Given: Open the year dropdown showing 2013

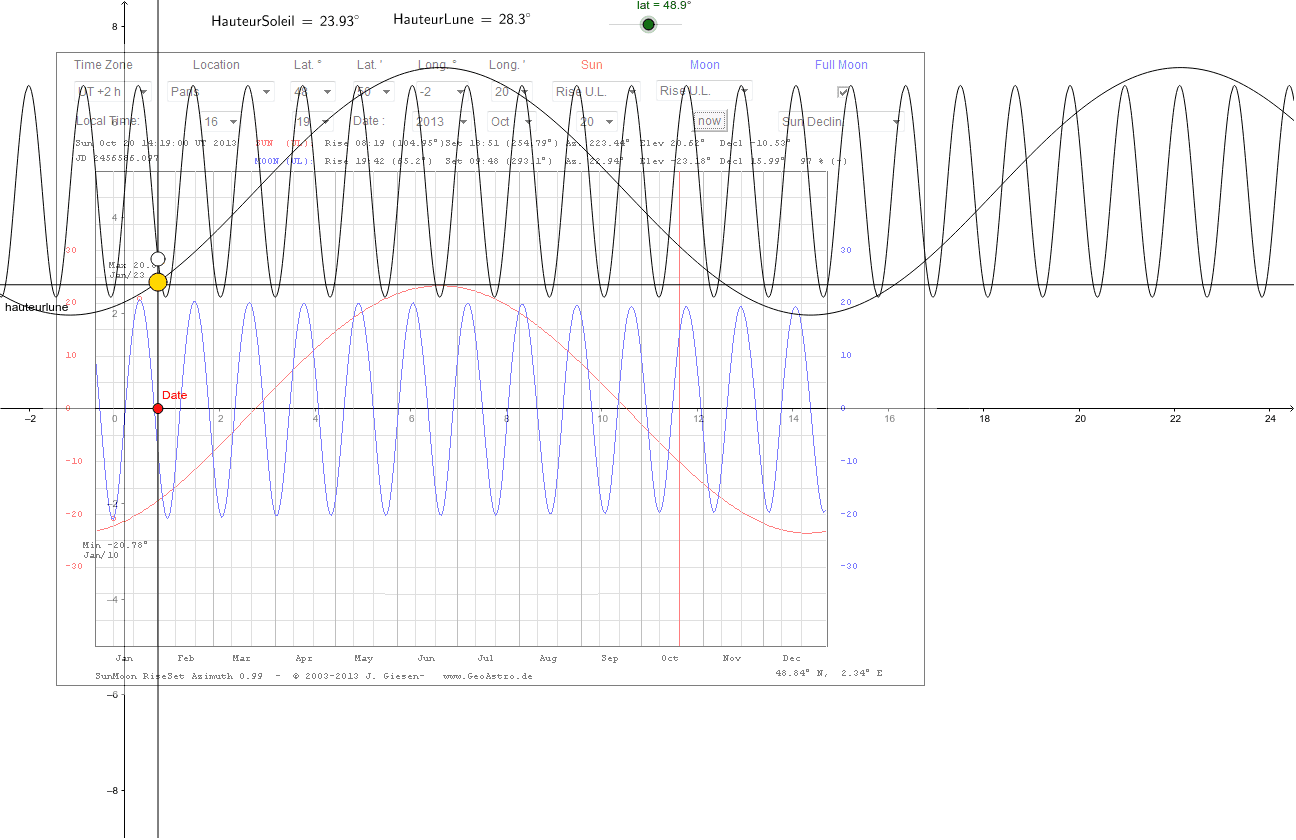Looking at the screenshot, I should tap(440, 122).
